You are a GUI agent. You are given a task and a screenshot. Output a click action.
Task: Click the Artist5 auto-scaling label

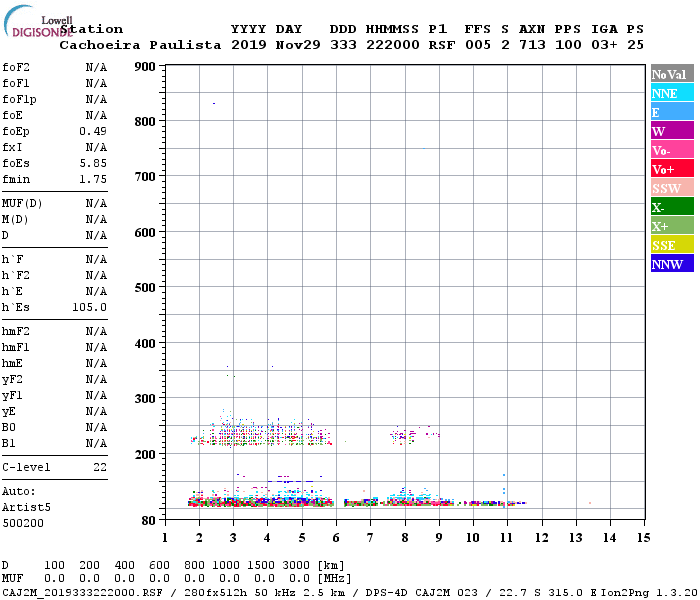[26, 508]
